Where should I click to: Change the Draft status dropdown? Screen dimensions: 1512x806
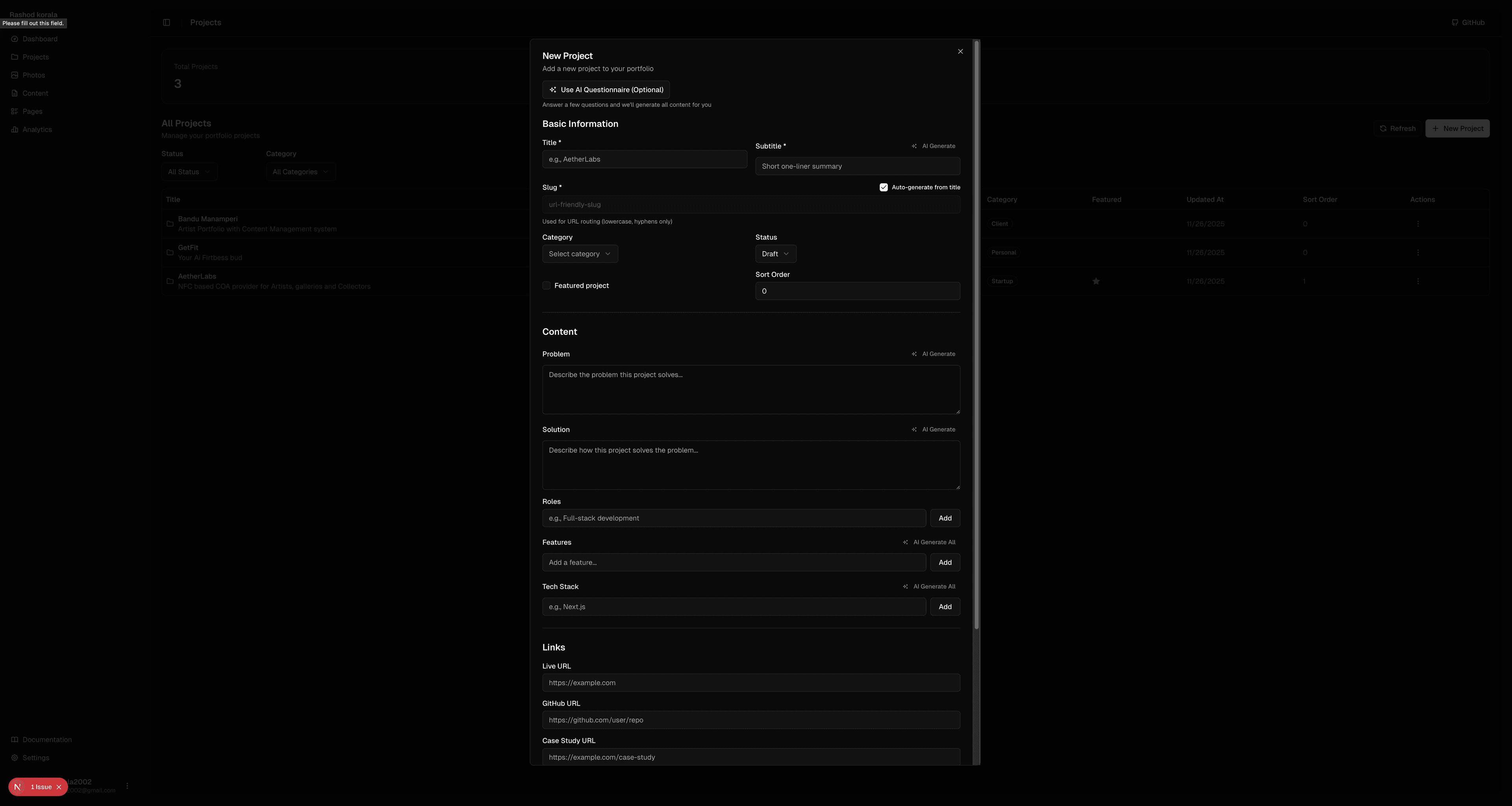click(775, 254)
